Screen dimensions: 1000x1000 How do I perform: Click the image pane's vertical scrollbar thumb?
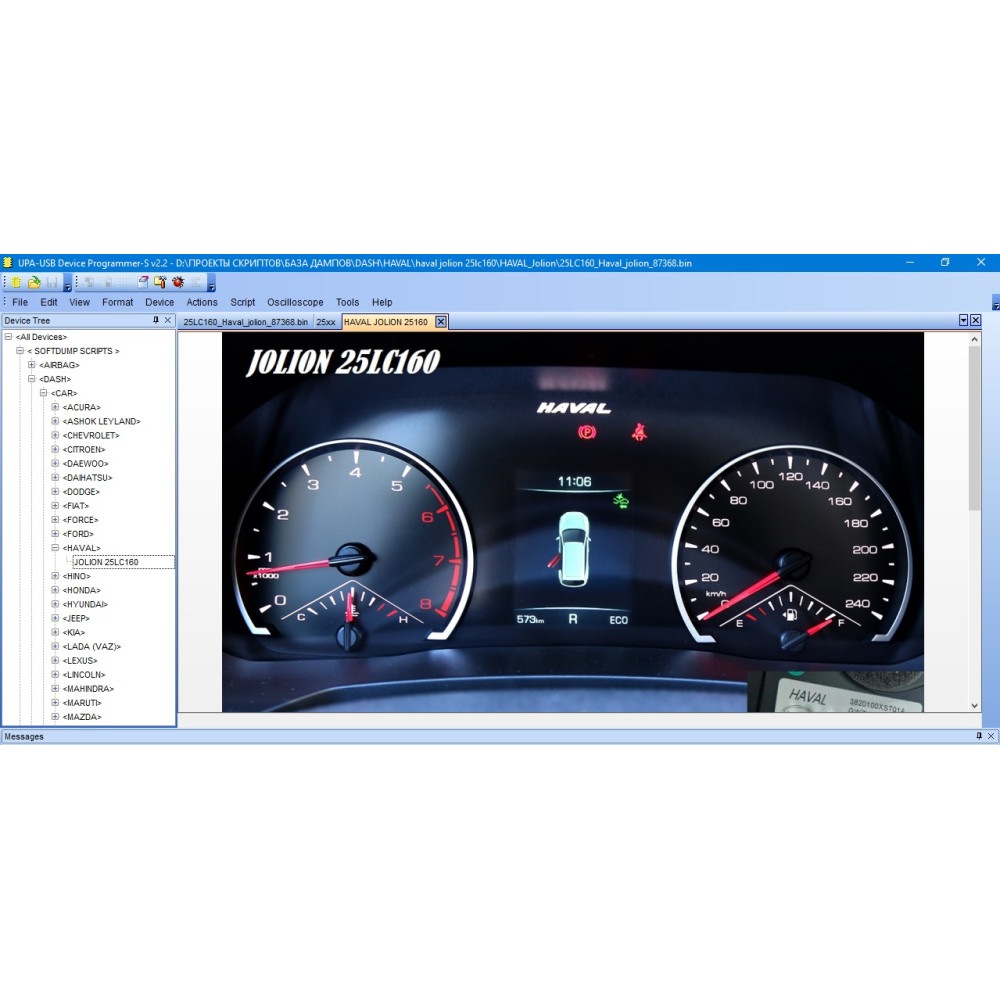[x=974, y=428]
